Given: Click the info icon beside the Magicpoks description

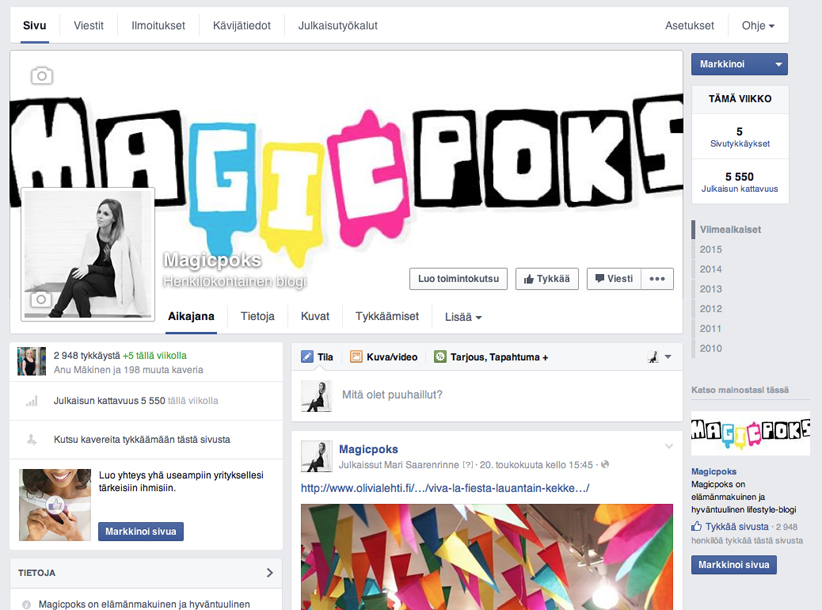Looking at the screenshot, I should click(x=27, y=604).
